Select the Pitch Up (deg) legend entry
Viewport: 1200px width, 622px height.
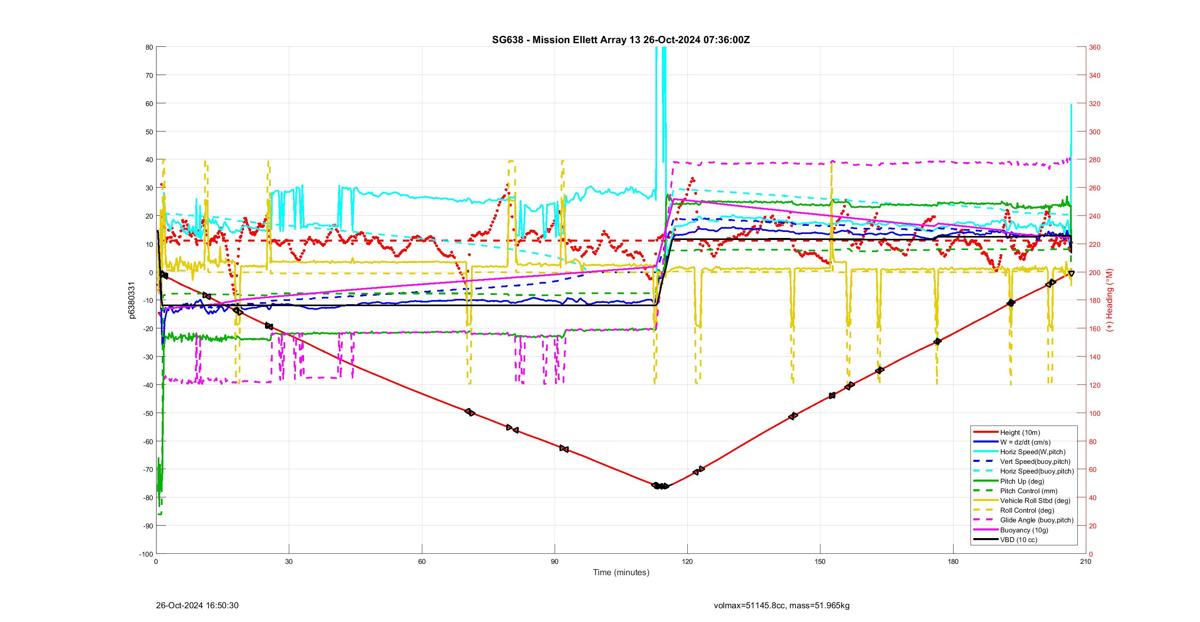(x=1022, y=481)
